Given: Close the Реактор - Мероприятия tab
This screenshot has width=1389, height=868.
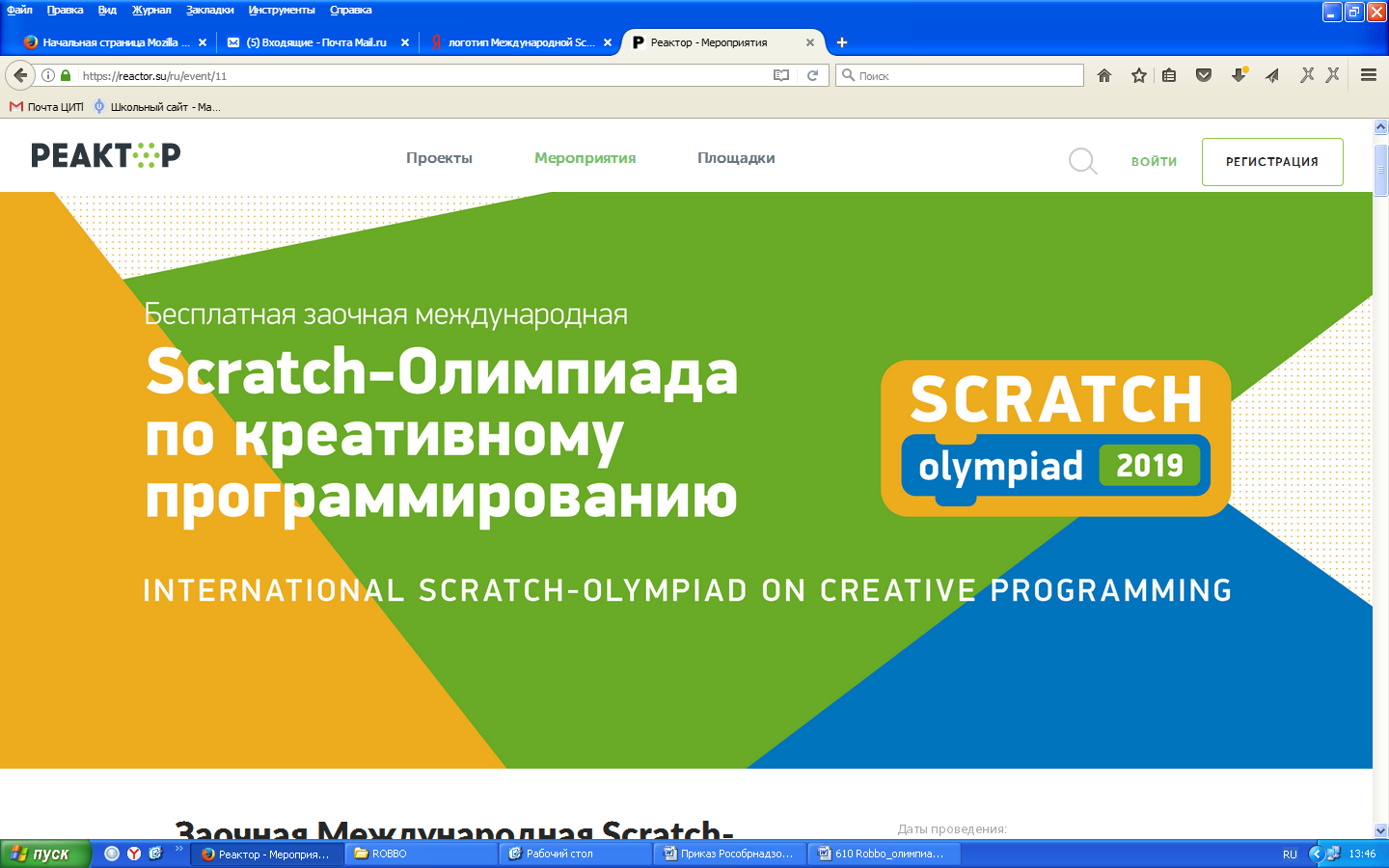Looking at the screenshot, I should tap(810, 42).
